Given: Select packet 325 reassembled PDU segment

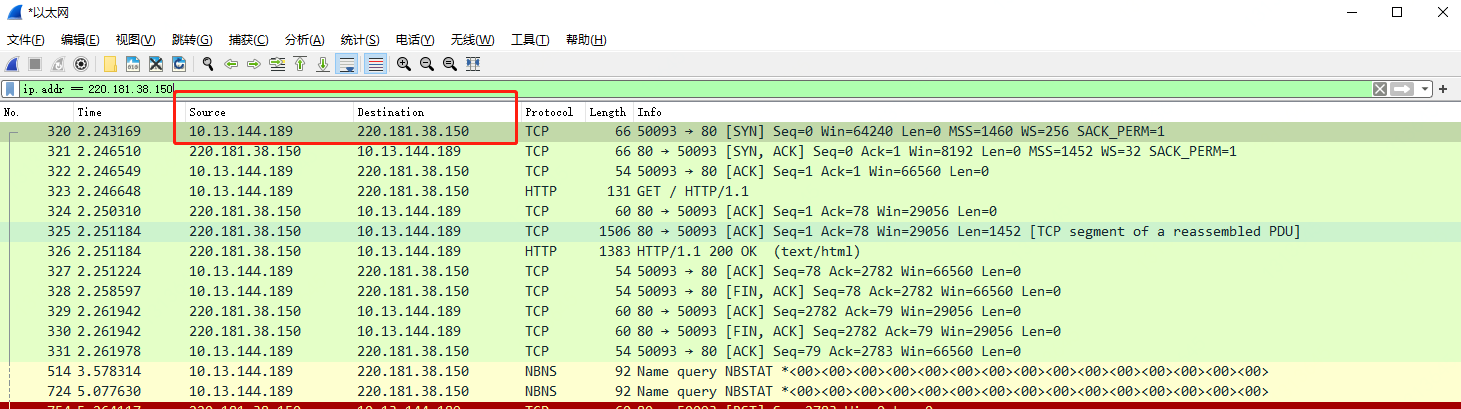Looking at the screenshot, I should pyautogui.click(x=730, y=231).
